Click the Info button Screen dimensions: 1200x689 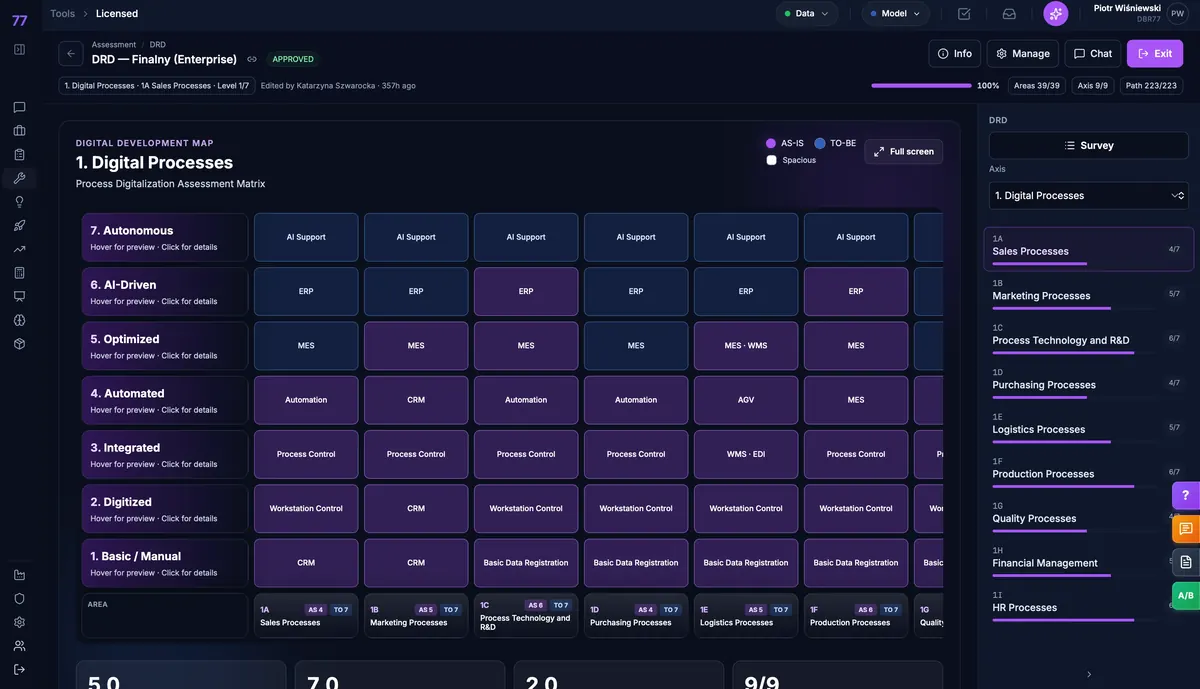coord(954,54)
